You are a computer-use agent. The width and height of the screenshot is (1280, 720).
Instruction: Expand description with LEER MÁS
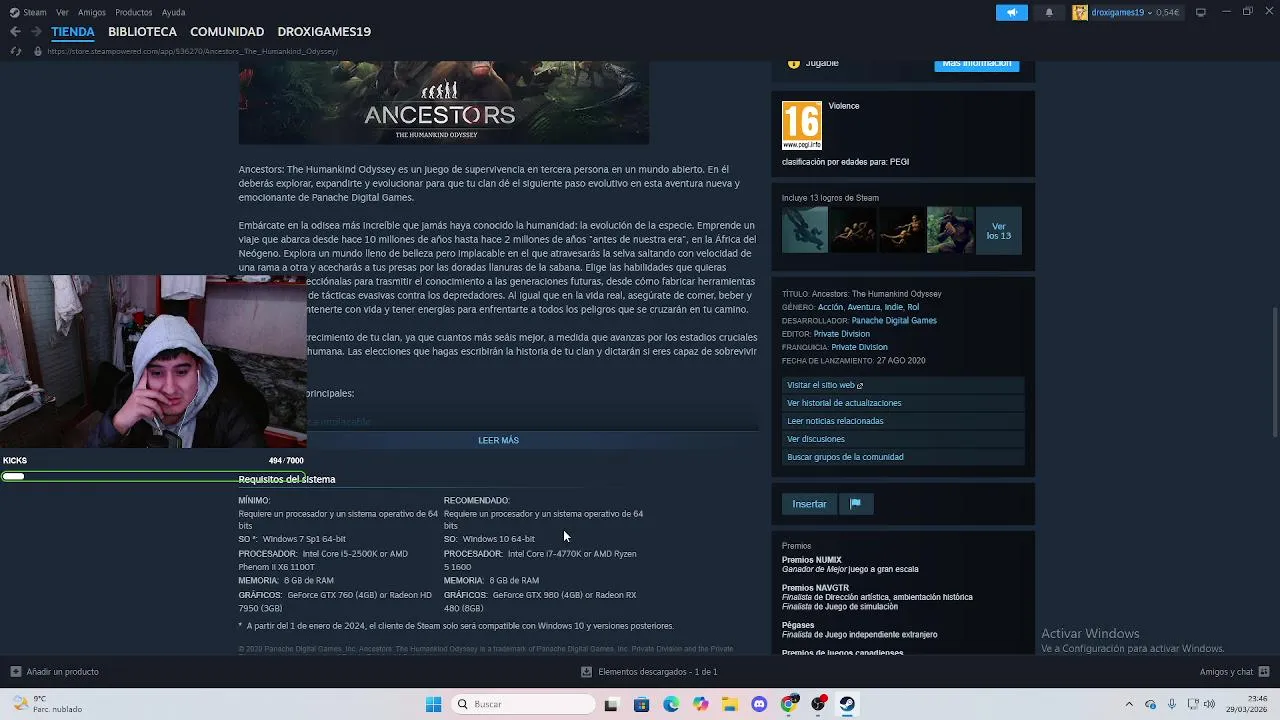498,440
